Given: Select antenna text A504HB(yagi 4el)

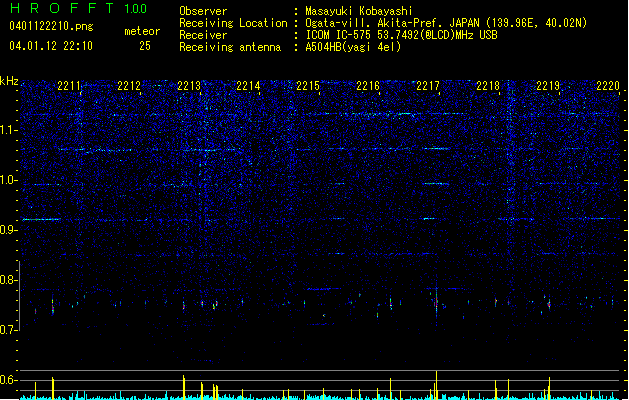Looking at the screenshot, I should (353, 47).
